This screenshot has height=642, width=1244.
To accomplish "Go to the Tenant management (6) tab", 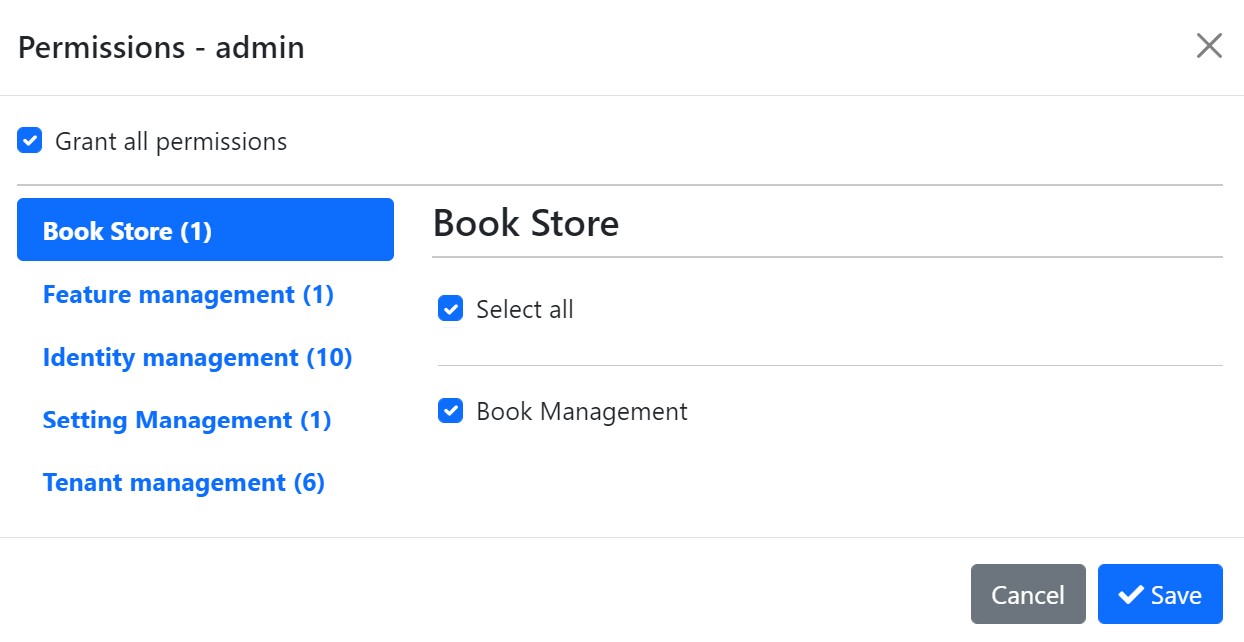I will click(184, 483).
